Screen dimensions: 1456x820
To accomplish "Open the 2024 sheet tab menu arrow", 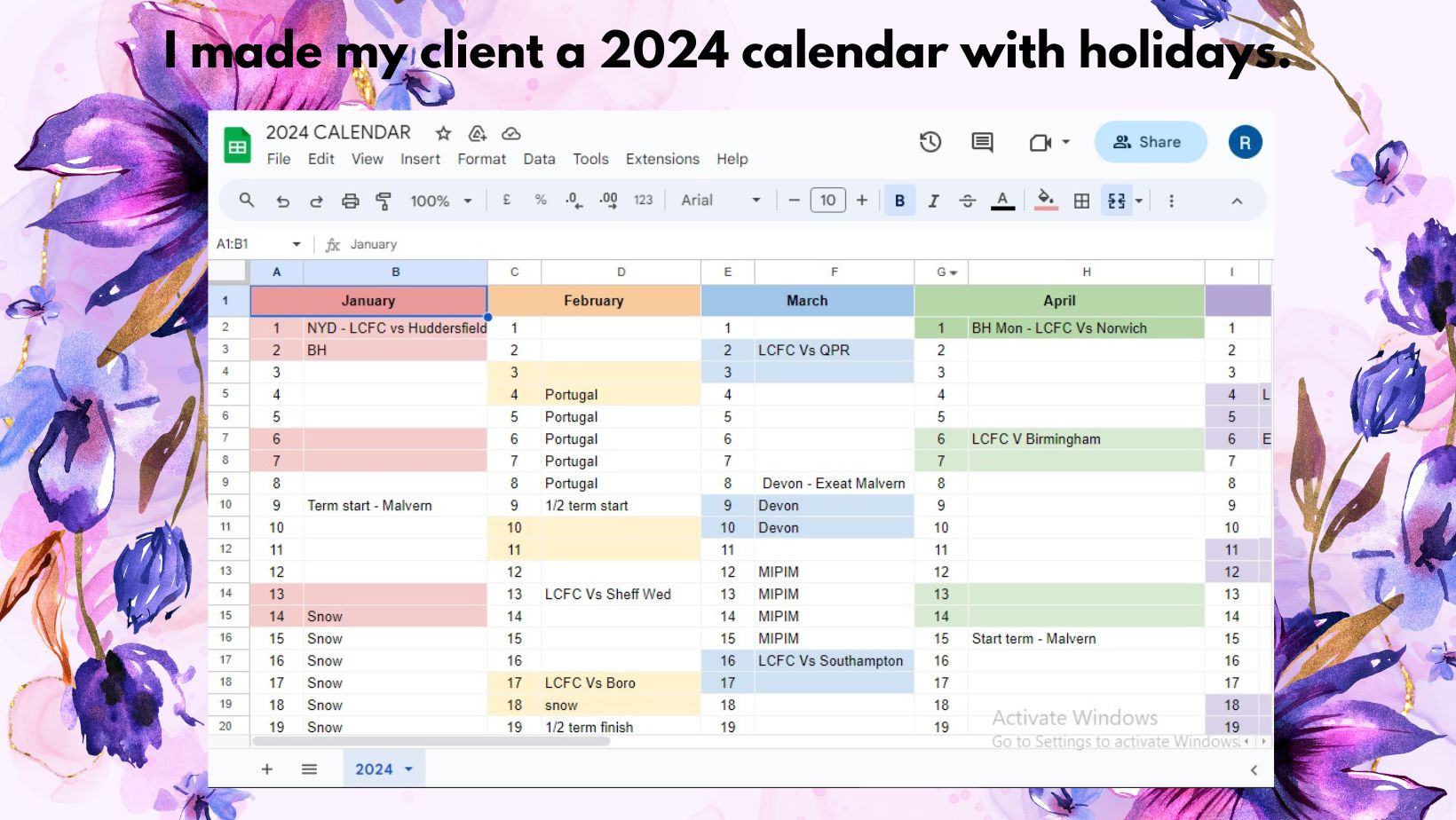I will tap(409, 769).
